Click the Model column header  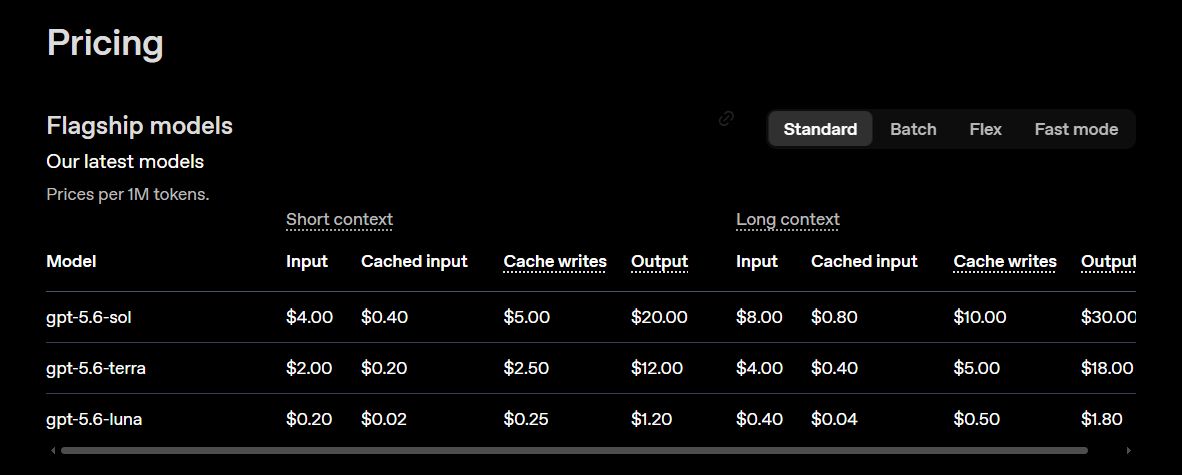tap(71, 262)
